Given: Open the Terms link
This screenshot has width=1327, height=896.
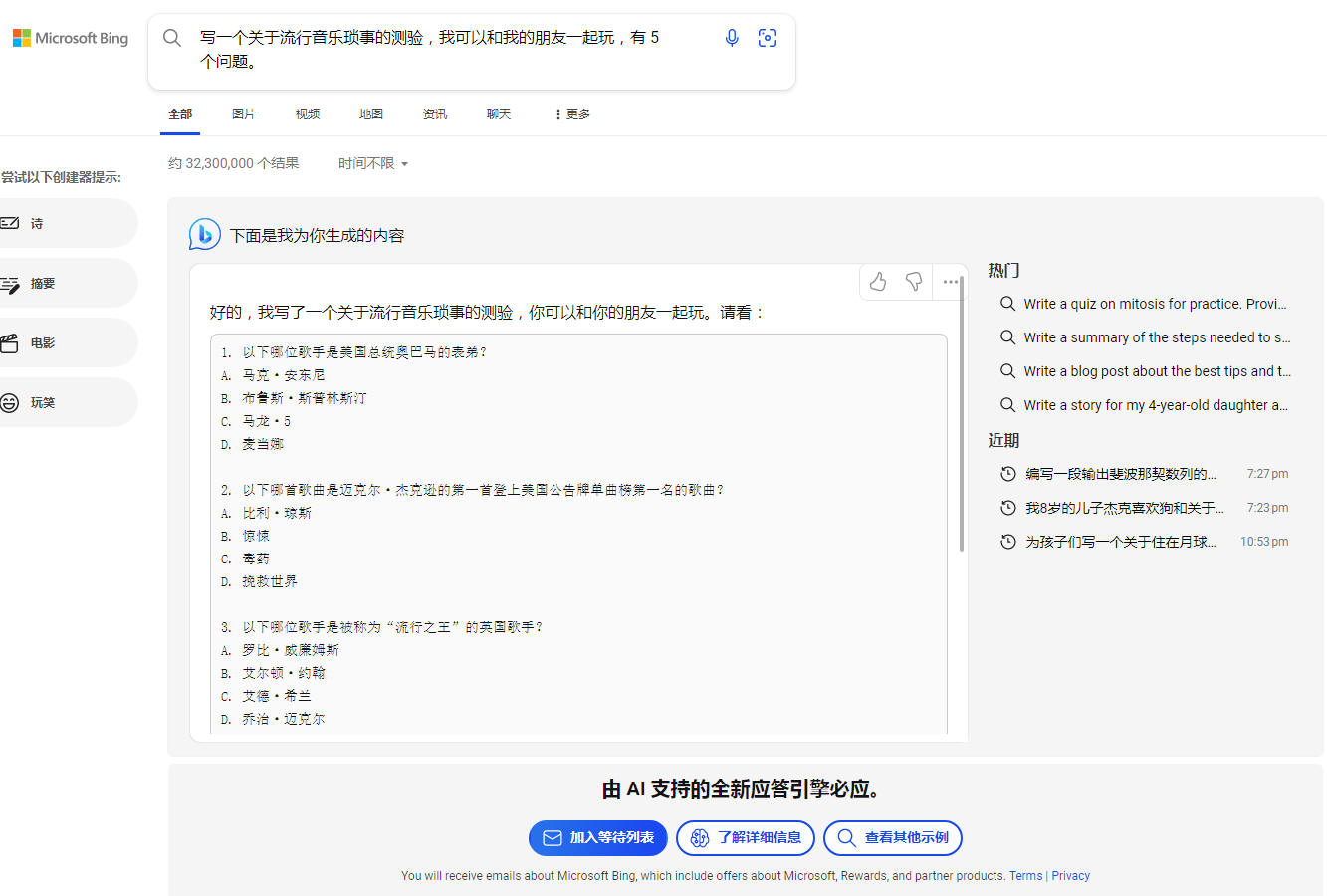Looking at the screenshot, I should [1025, 876].
